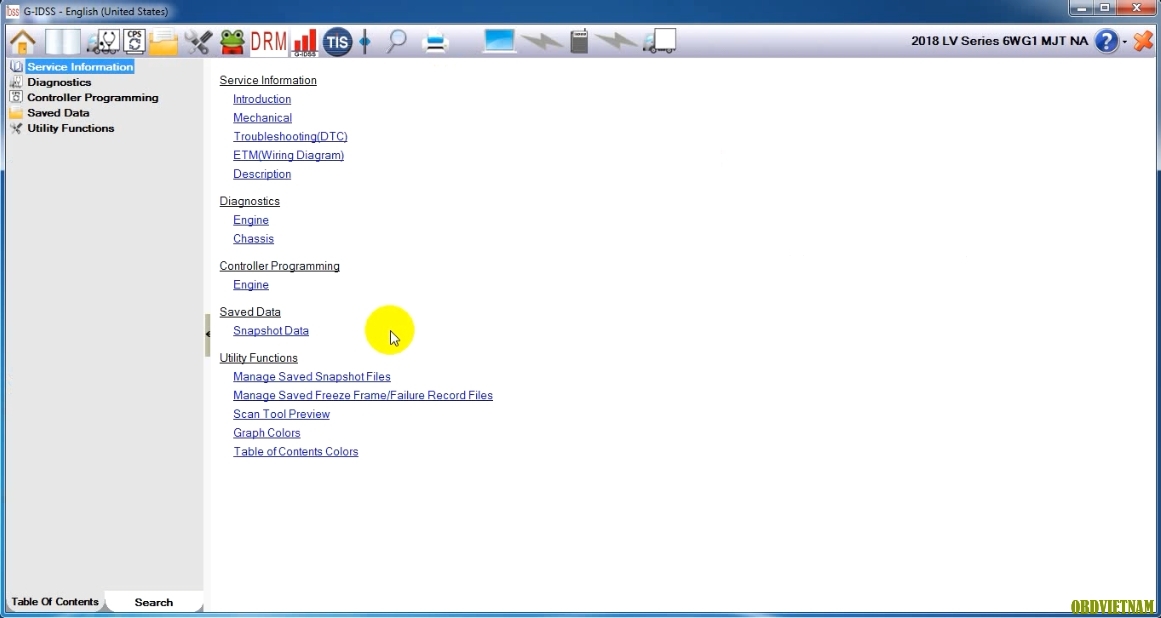Open the open-book Service Information toolbar icon

(63, 41)
